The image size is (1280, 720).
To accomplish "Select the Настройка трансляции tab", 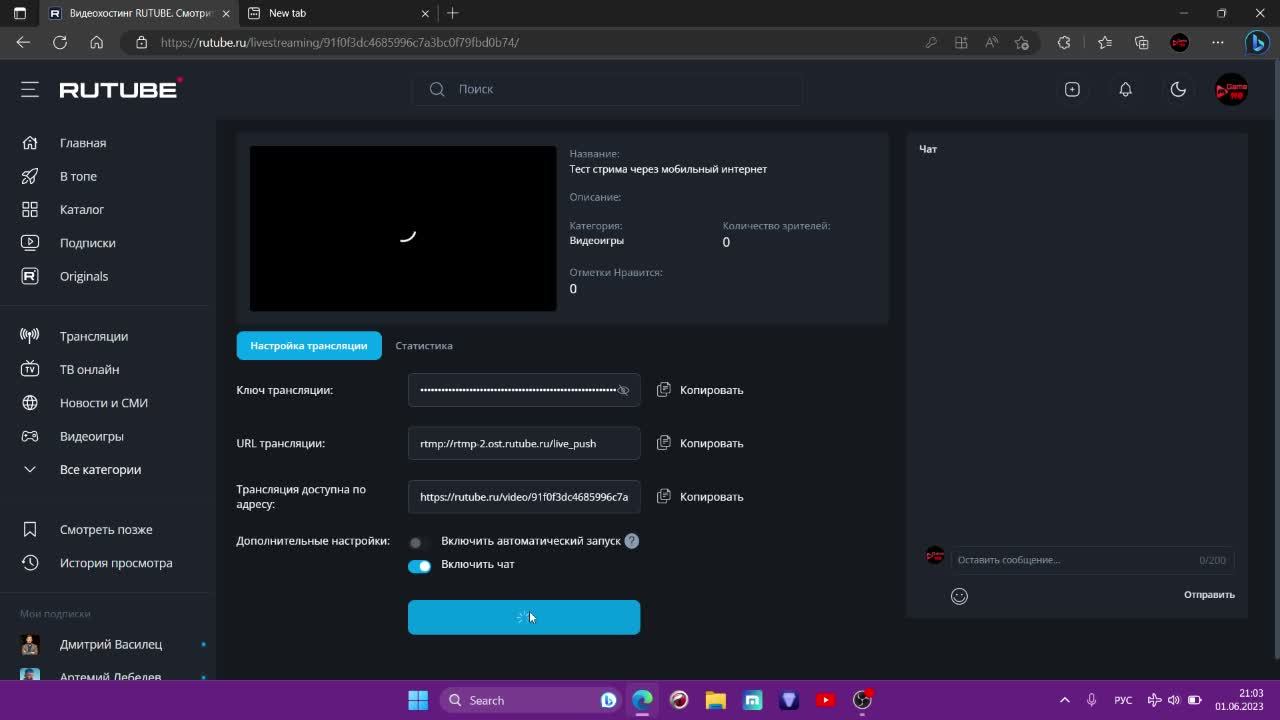I will click(308, 345).
